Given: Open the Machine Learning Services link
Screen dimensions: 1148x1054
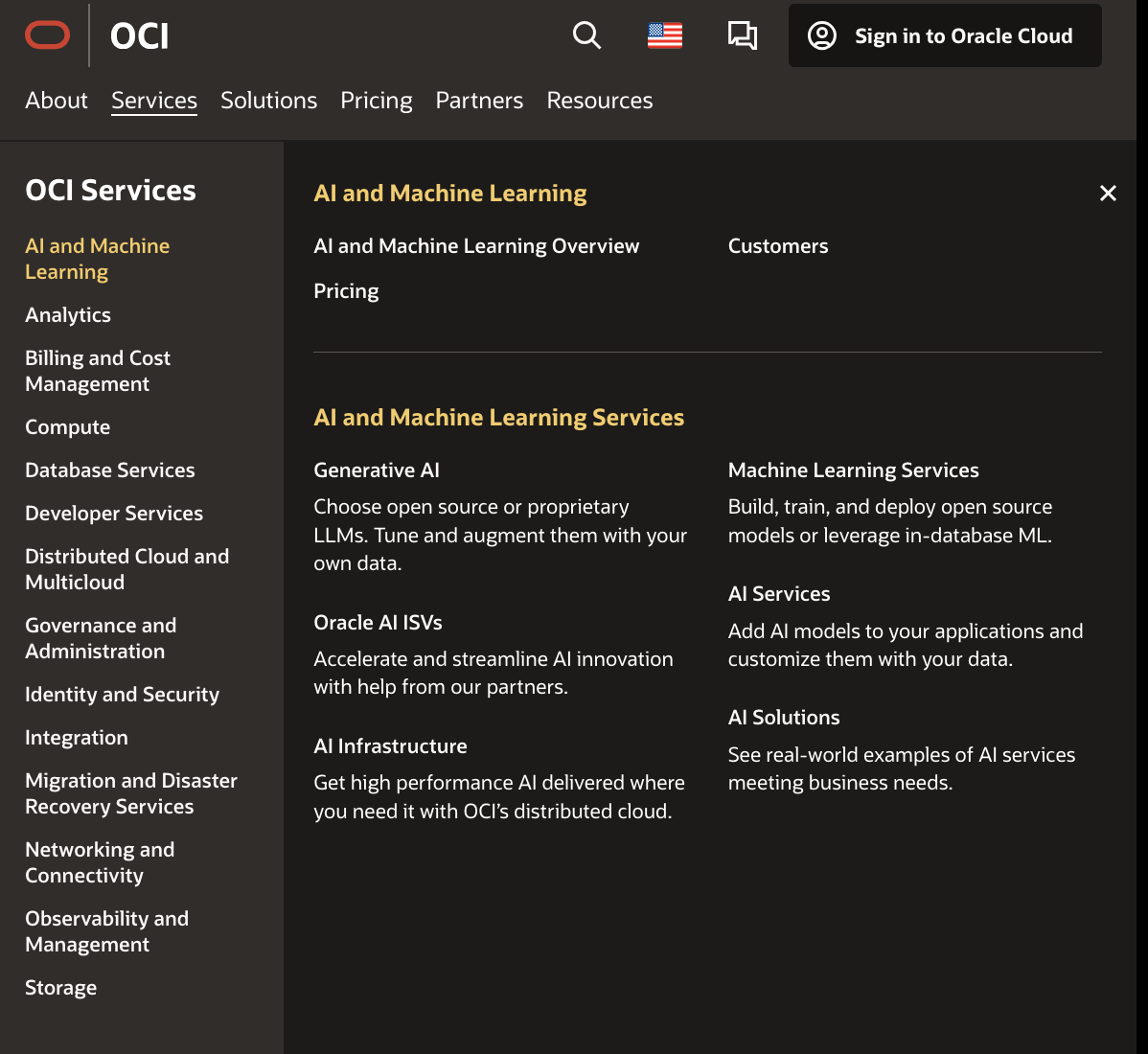Looking at the screenshot, I should pyautogui.click(x=854, y=470).
